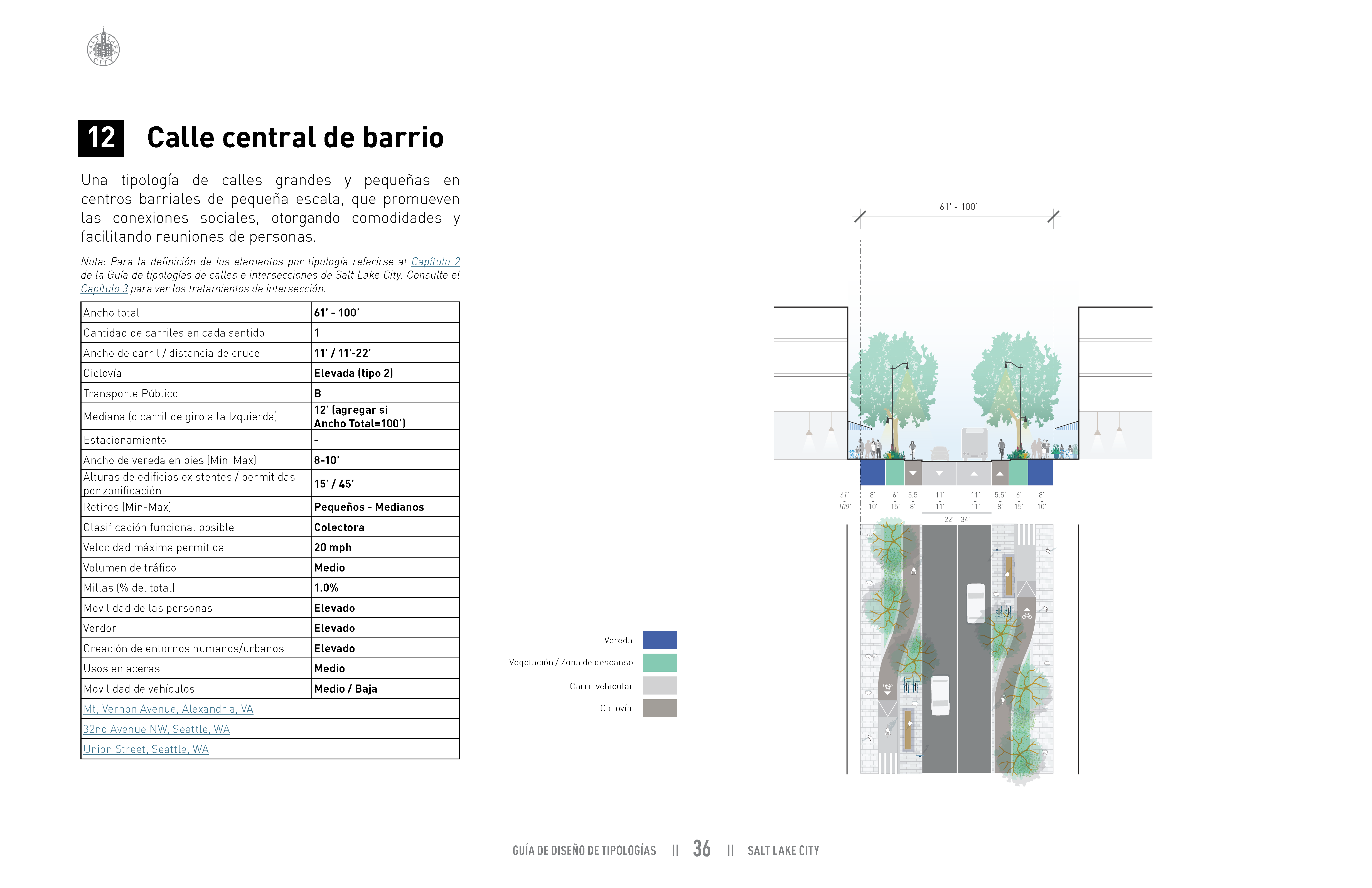The width and height of the screenshot is (1372, 888).
Task: Click the 'Estacionamiento' row label
Action: (x=124, y=441)
